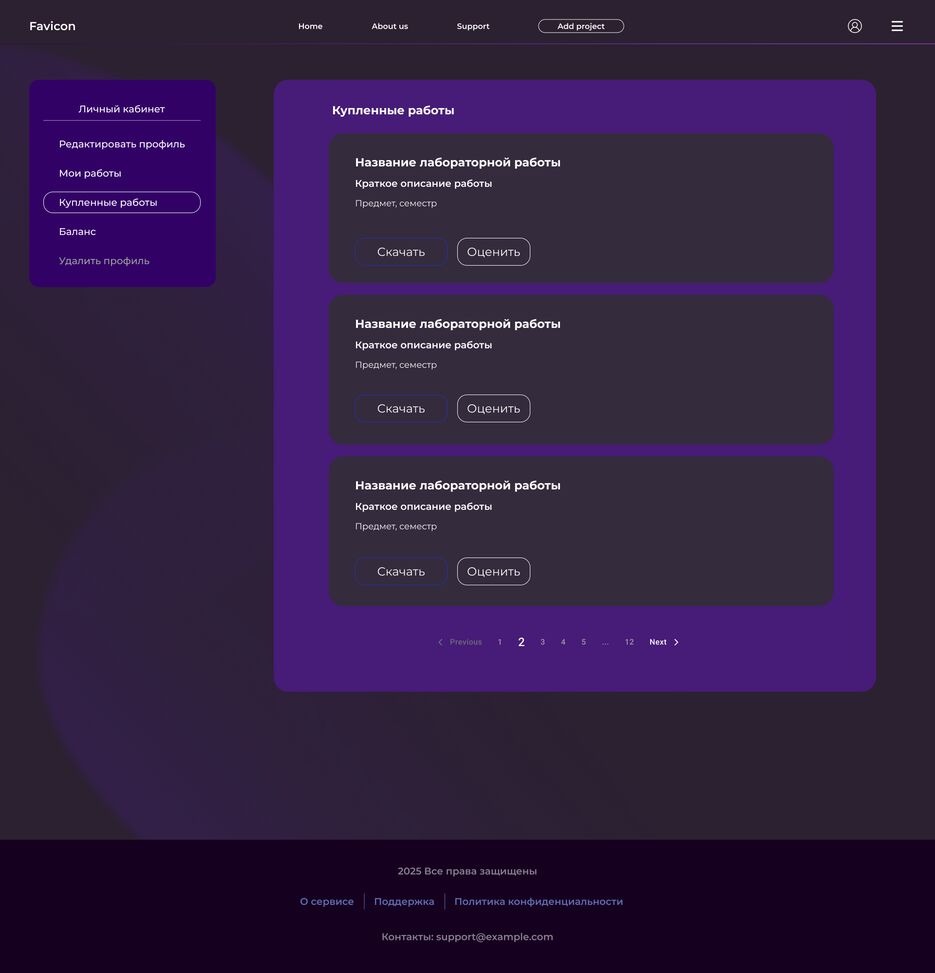Viewport: 935px width, 973px height.
Task: Open the user profile icon
Action: click(854, 26)
